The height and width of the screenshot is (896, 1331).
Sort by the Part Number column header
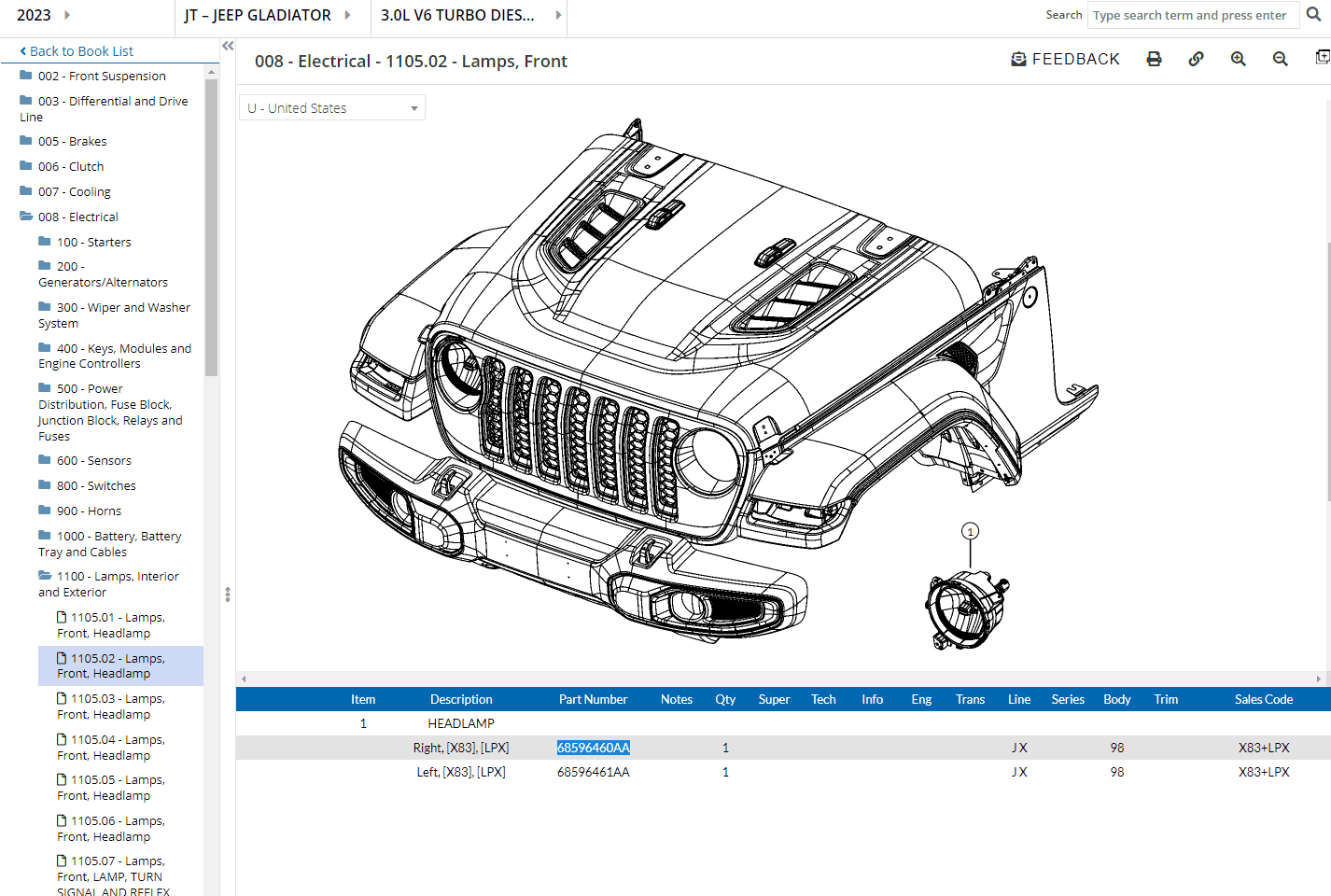click(593, 699)
